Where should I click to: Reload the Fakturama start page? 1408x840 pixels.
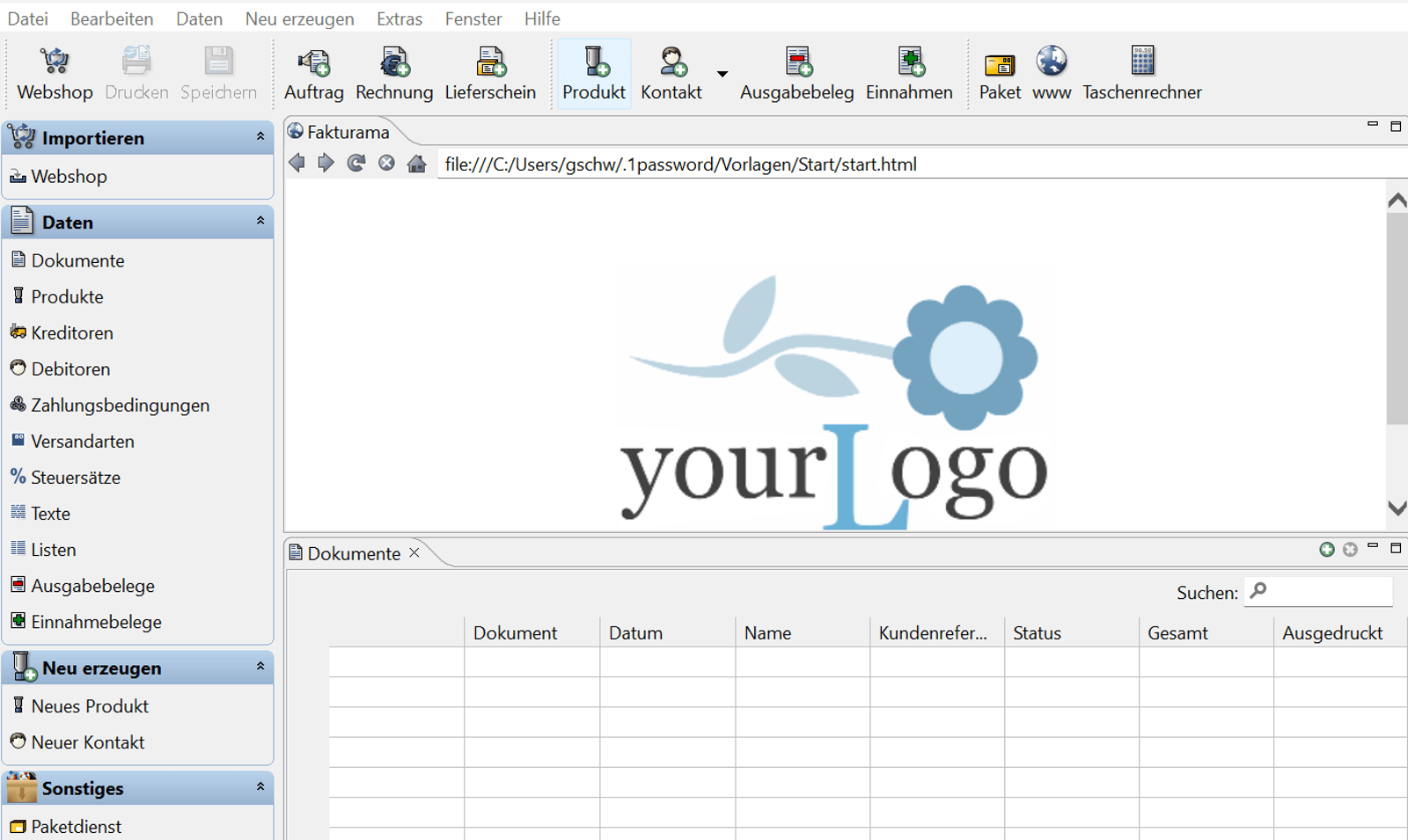coord(356,164)
